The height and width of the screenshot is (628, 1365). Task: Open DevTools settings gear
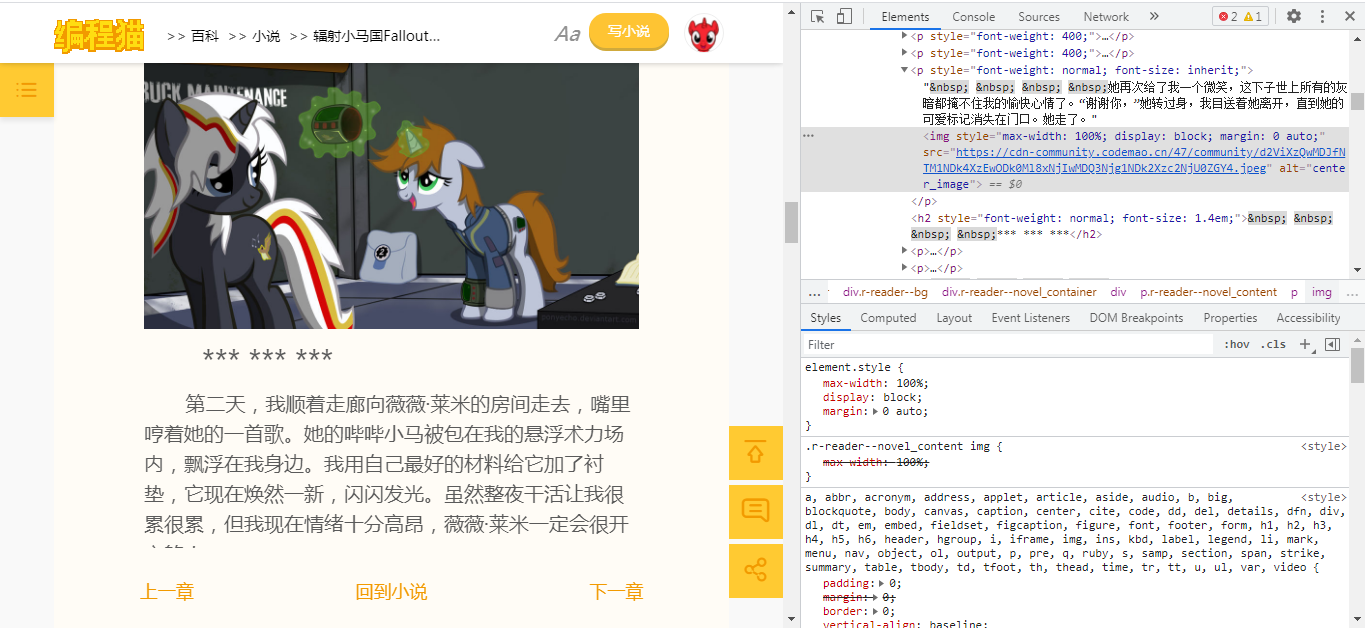1294,16
